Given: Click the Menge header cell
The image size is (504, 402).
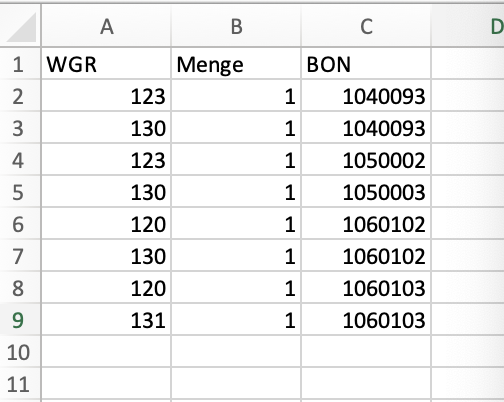Looking at the screenshot, I should coord(236,64).
